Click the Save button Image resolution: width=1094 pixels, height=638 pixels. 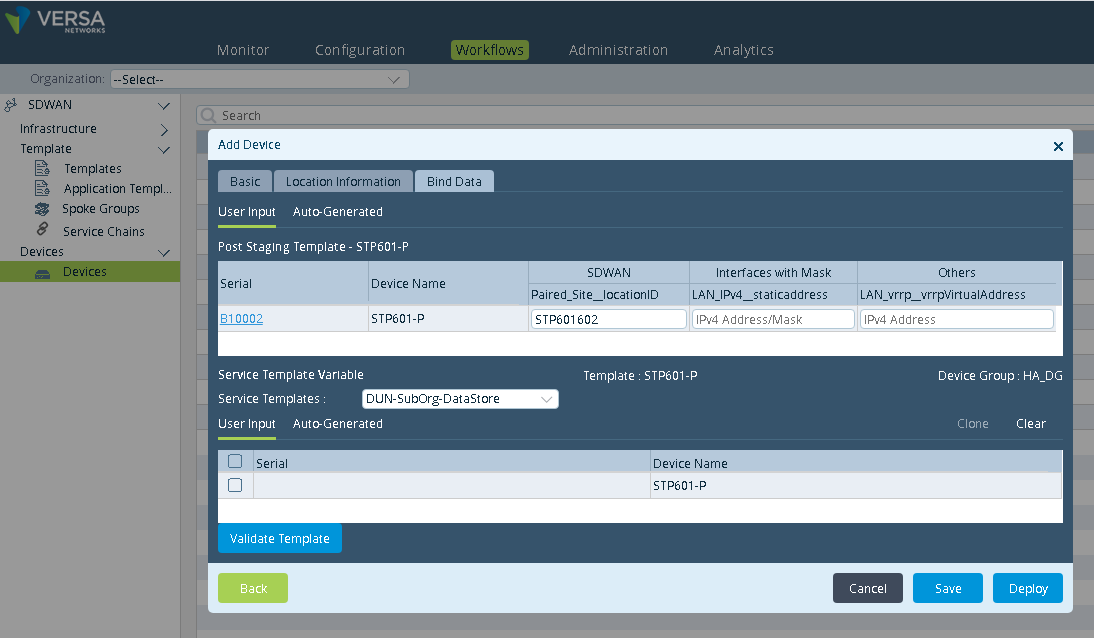pyautogui.click(x=948, y=588)
